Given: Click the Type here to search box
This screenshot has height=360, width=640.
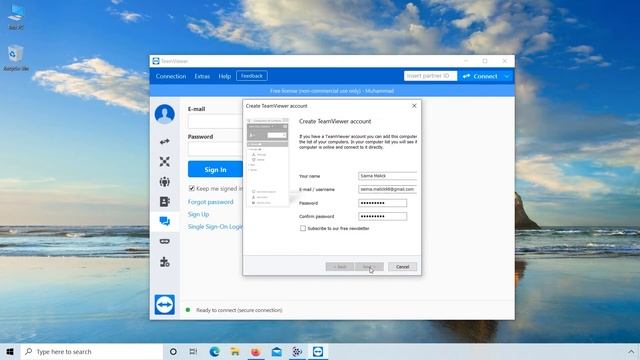Looking at the screenshot, I should [92, 351].
